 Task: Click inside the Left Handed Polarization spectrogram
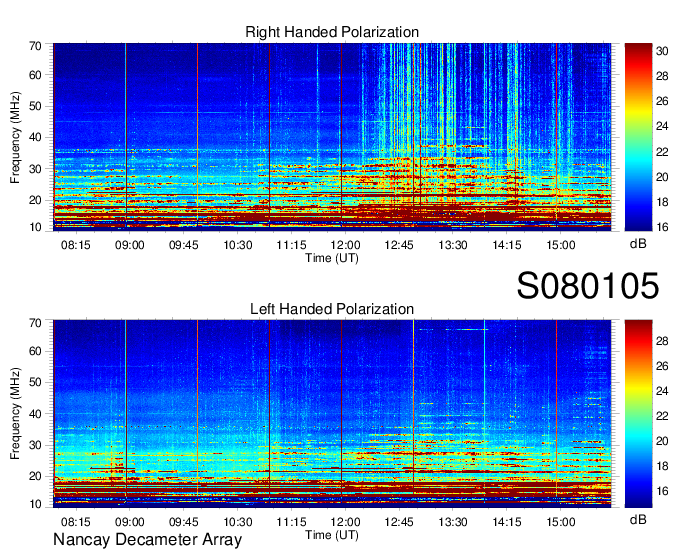332,414
